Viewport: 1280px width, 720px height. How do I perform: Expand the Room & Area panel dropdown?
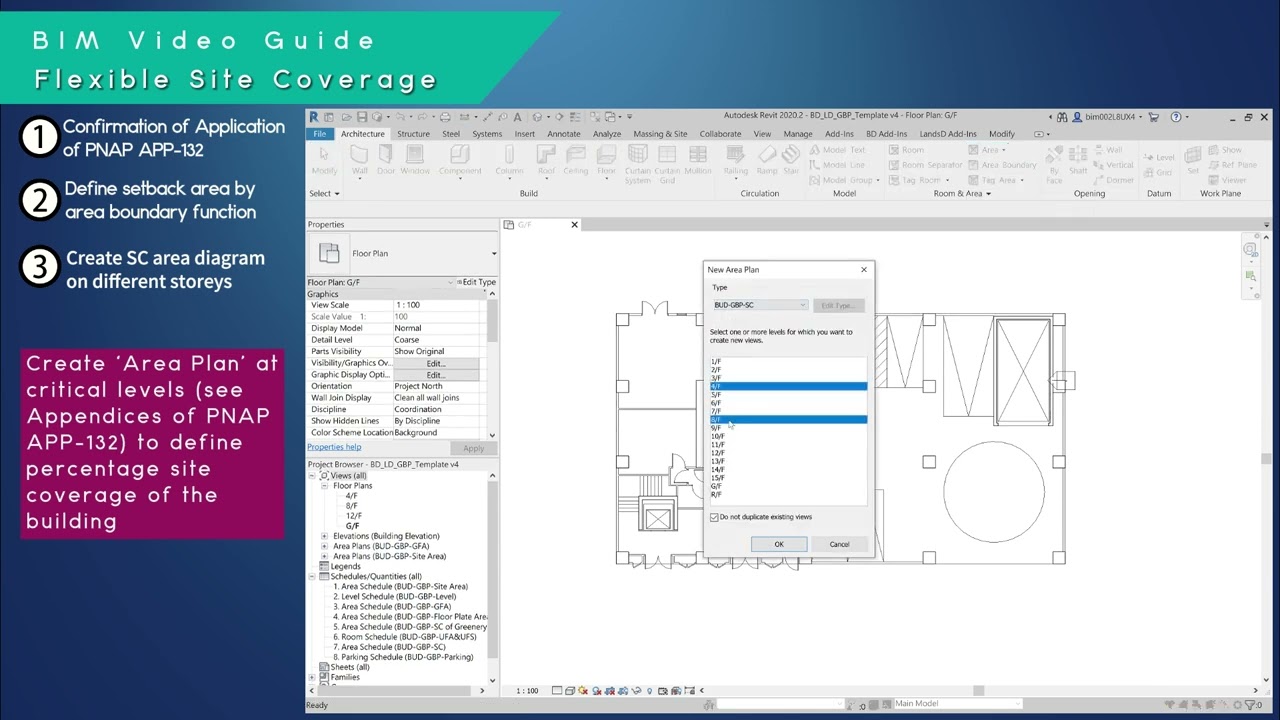point(961,194)
